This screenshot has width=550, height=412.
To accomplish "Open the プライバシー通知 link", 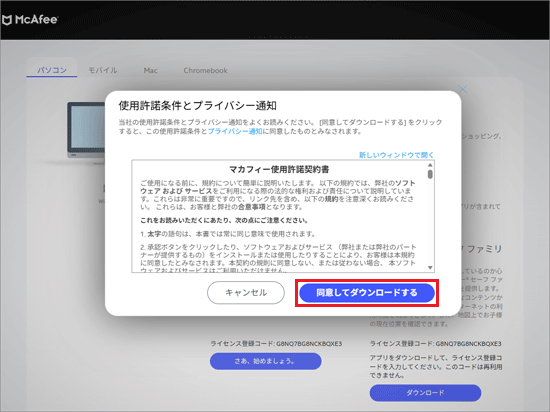I will point(235,131).
